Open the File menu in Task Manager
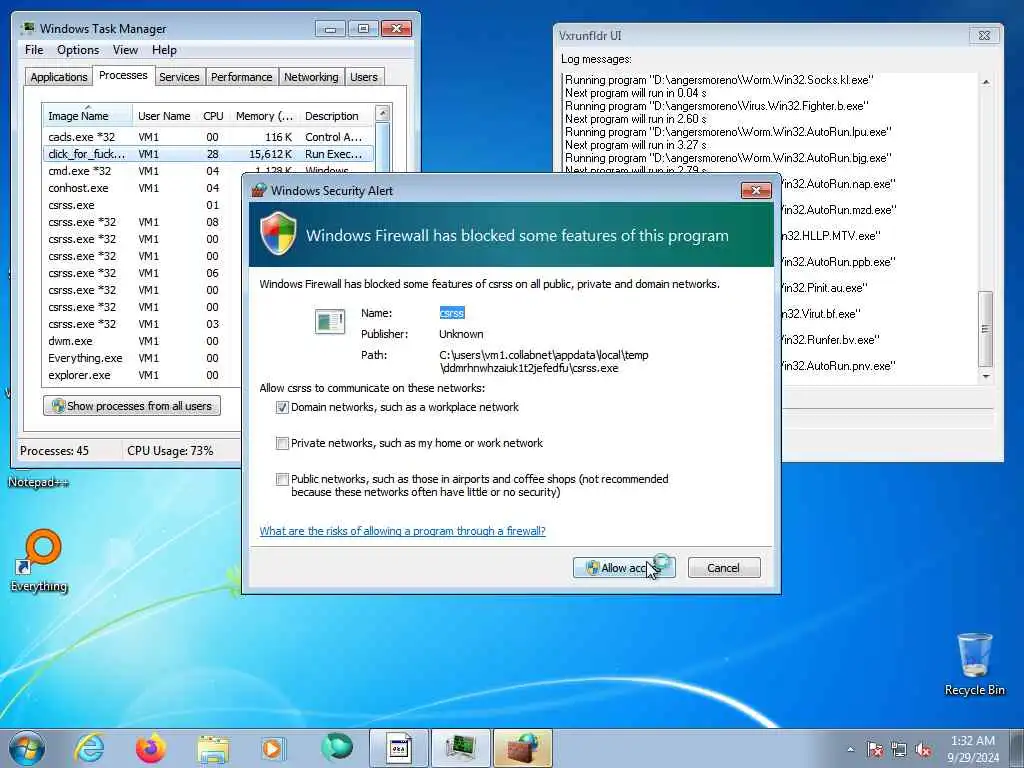This screenshot has width=1024, height=768. (x=34, y=50)
